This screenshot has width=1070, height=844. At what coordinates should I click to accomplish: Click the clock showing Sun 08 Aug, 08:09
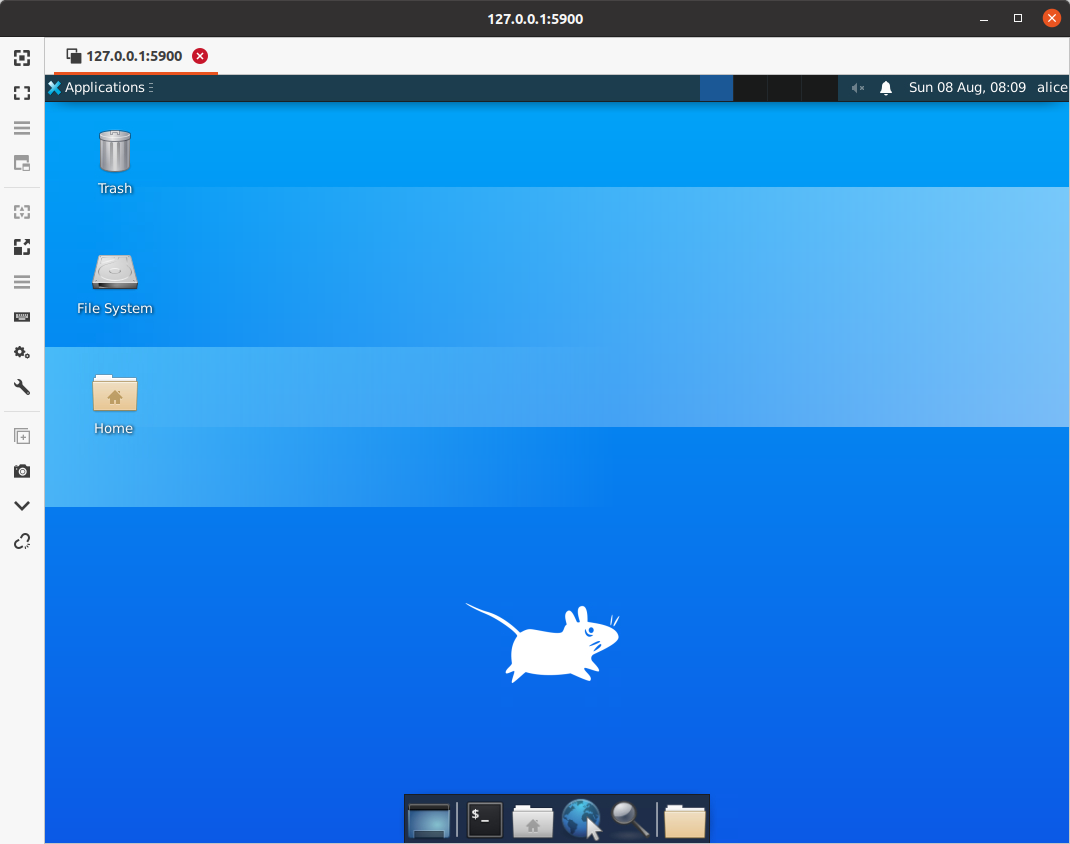966,88
